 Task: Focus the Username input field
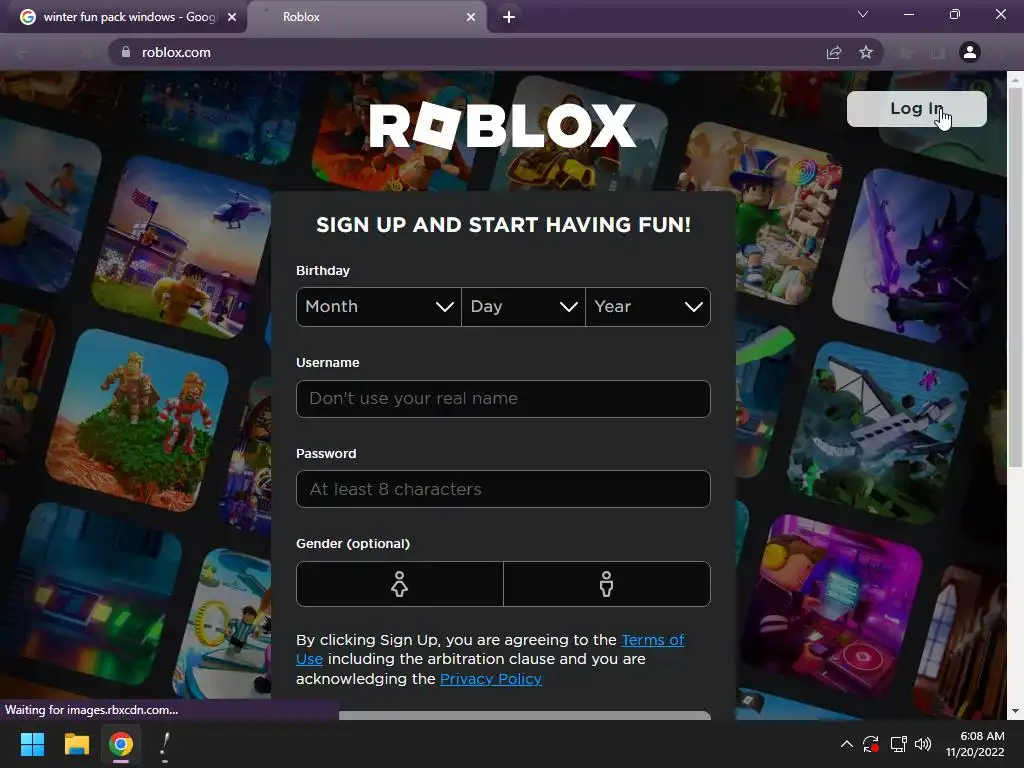point(503,398)
